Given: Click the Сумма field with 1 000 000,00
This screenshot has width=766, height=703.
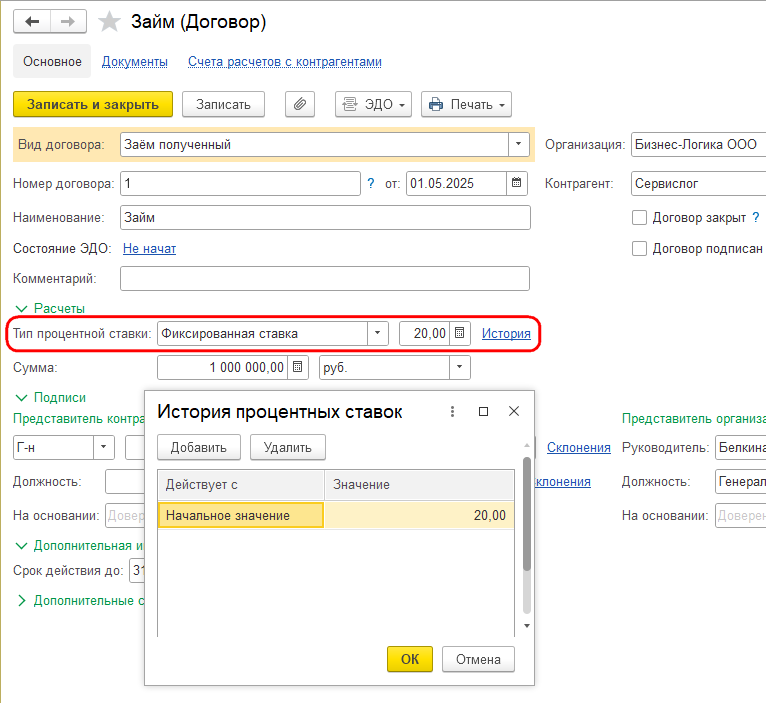Looking at the screenshot, I should [x=223, y=367].
